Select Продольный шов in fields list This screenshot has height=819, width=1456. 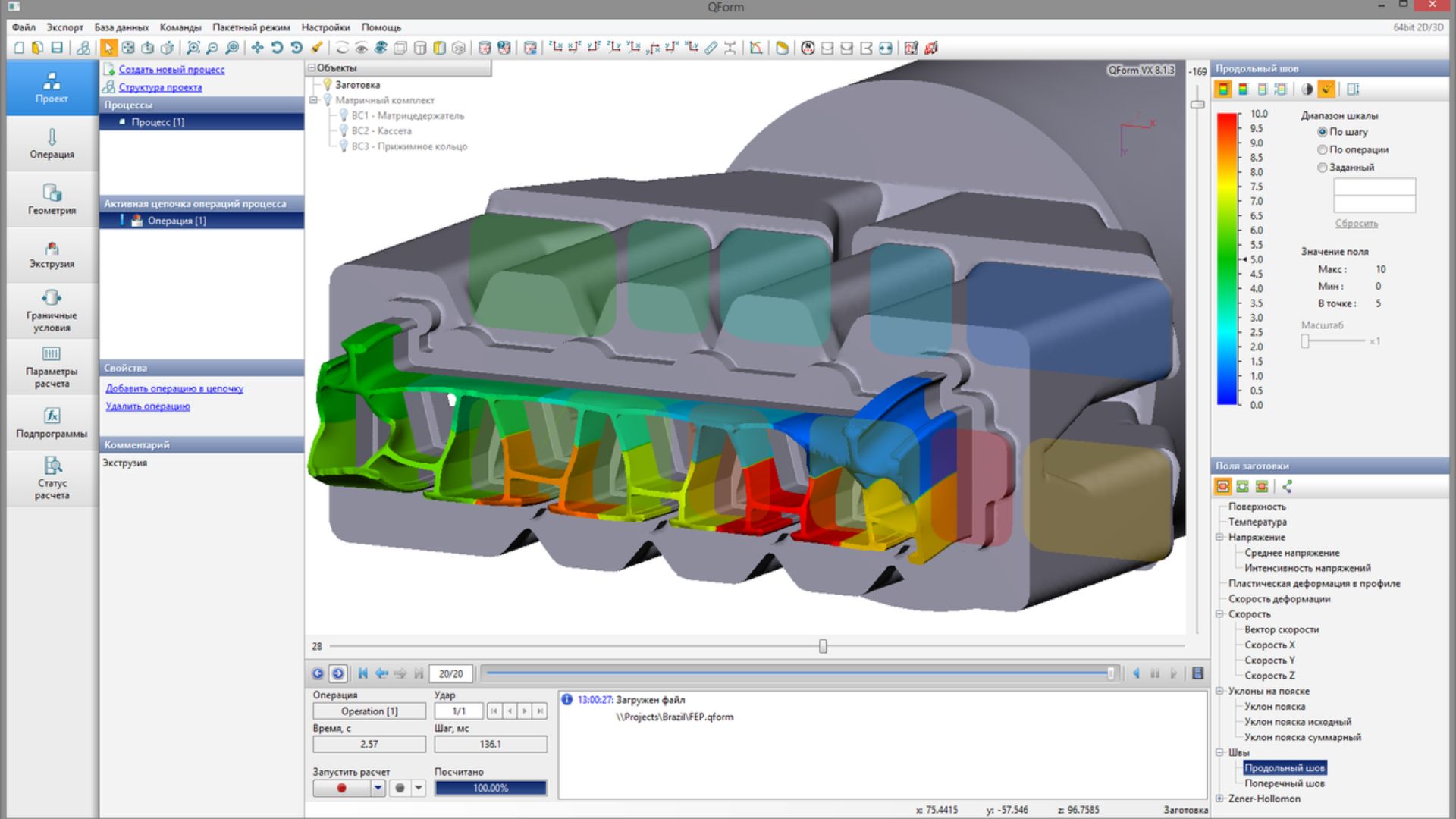coord(1285,767)
